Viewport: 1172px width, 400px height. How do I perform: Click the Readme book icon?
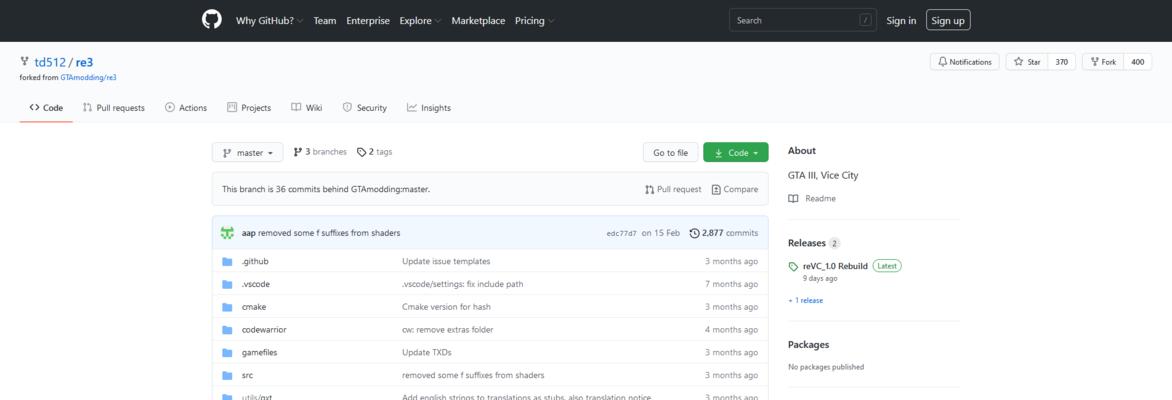(793, 199)
